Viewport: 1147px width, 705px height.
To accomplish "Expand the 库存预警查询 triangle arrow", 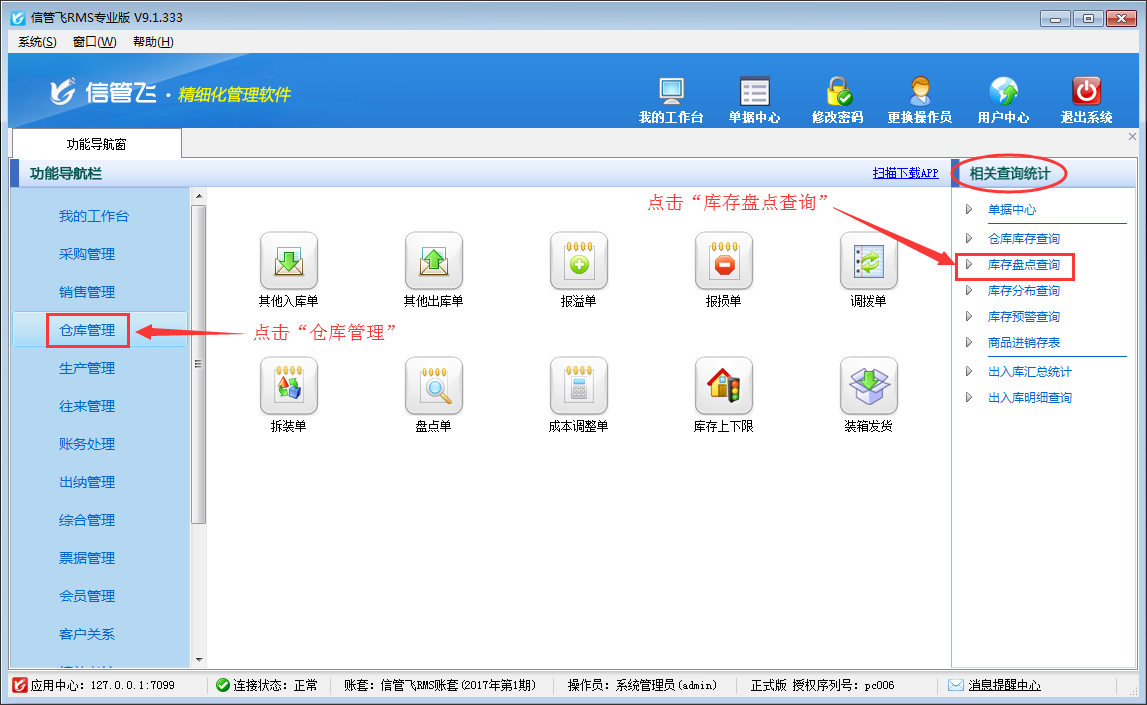I will (968, 317).
